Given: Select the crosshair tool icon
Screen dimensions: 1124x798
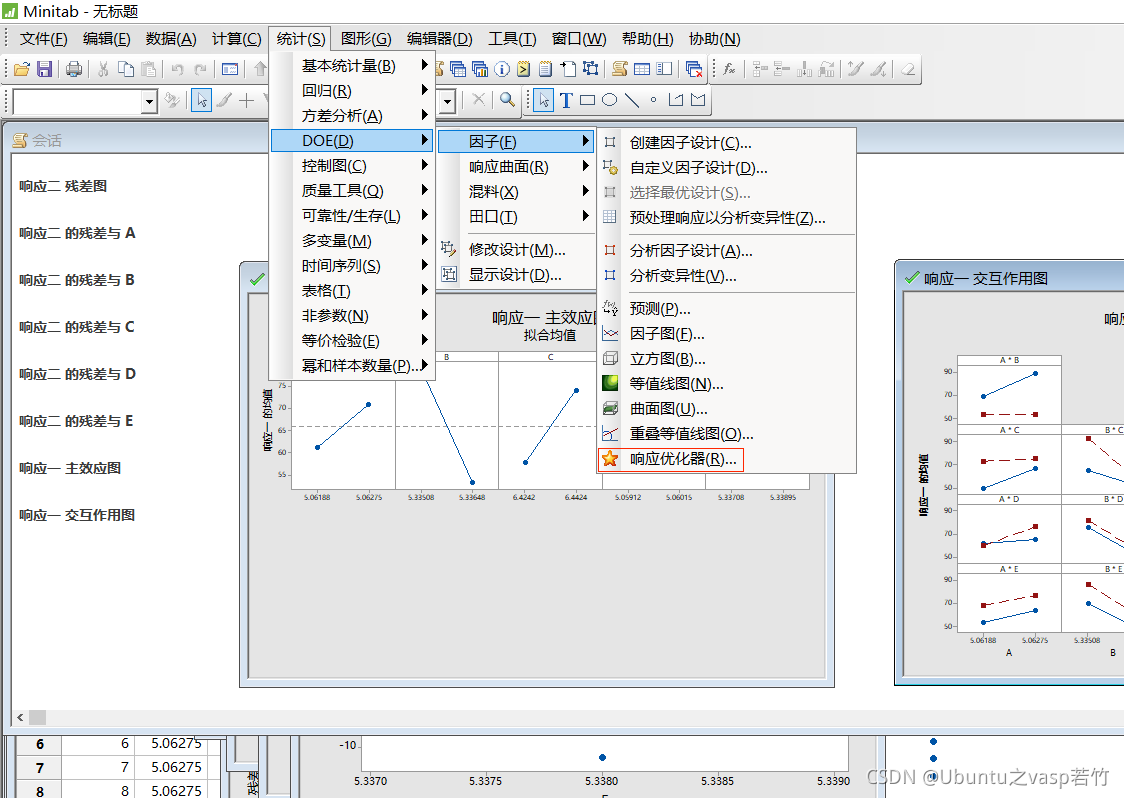Looking at the screenshot, I should click(x=247, y=100).
